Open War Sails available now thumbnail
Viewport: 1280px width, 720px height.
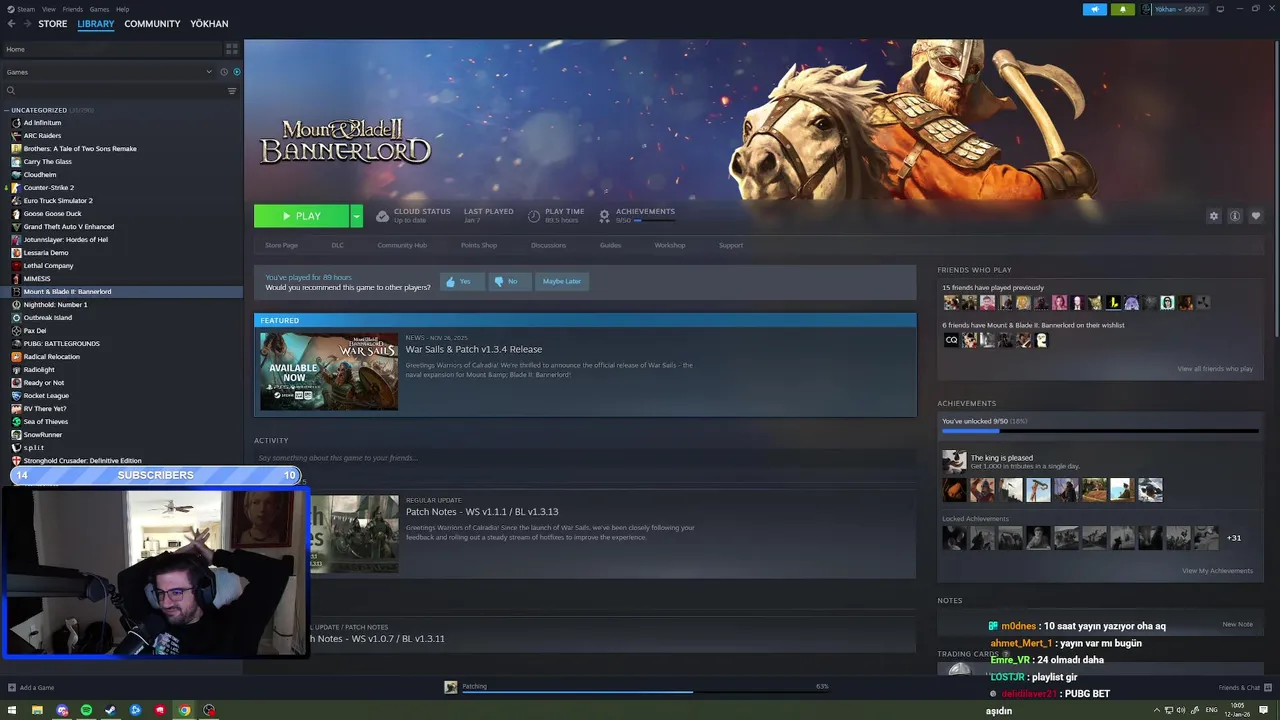pyautogui.click(x=329, y=371)
